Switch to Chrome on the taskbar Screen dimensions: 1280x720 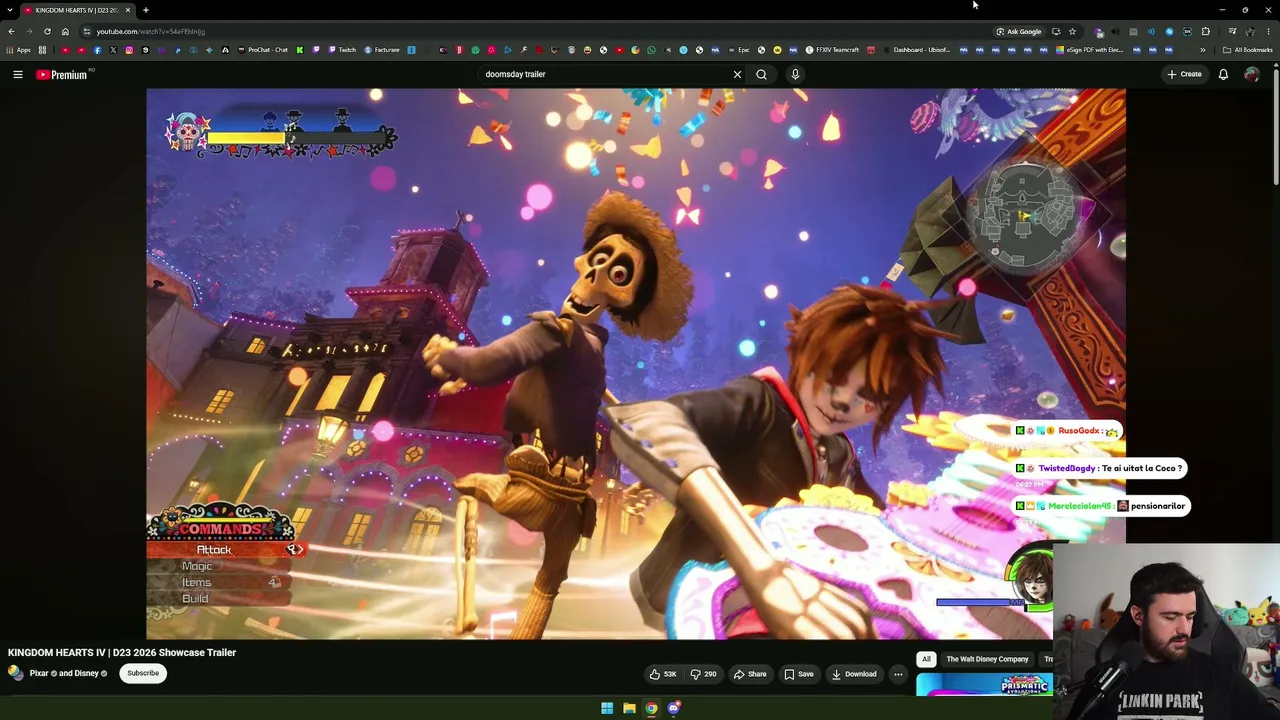651,708
